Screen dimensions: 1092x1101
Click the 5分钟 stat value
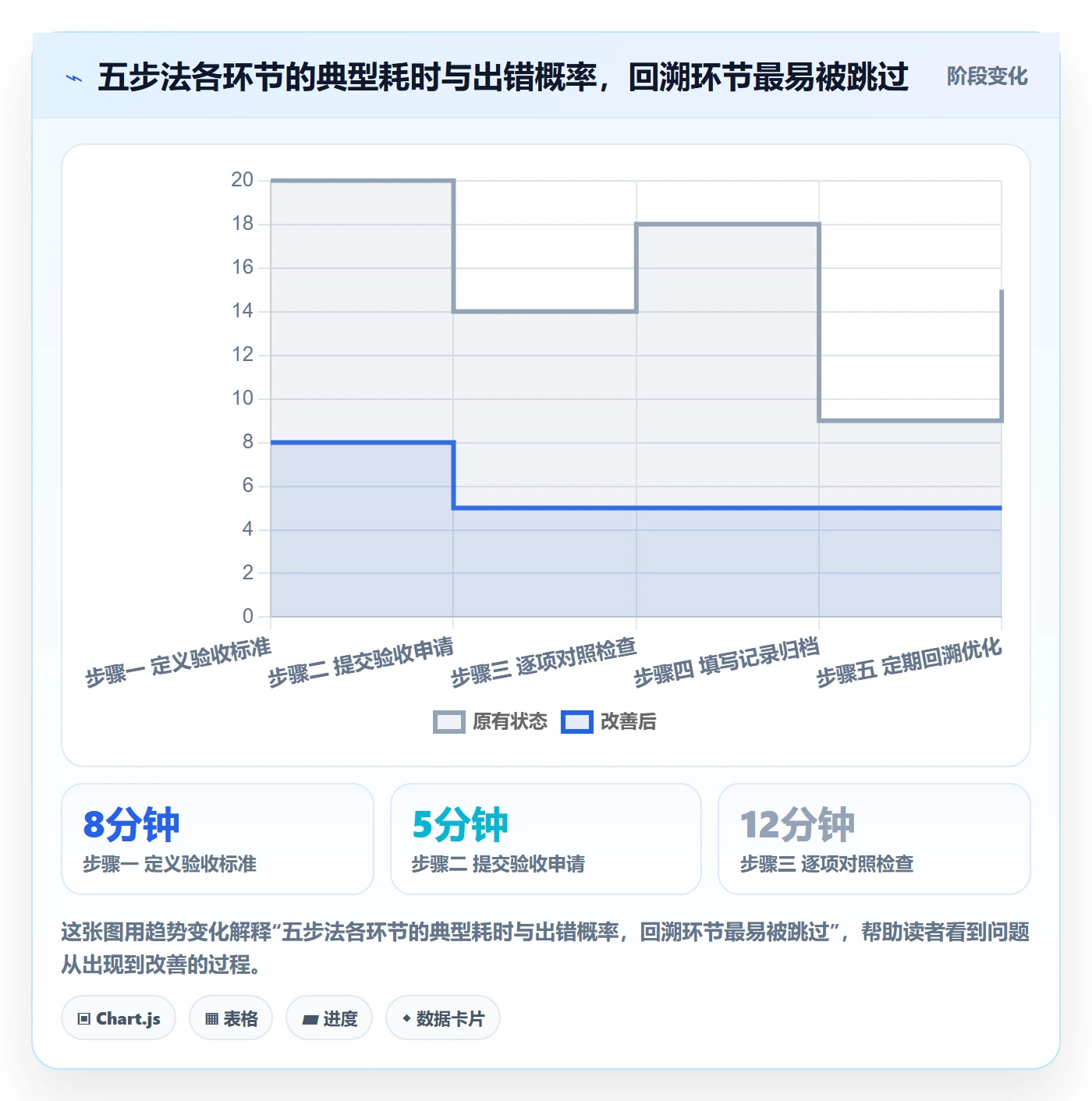(x=460, y=825)
